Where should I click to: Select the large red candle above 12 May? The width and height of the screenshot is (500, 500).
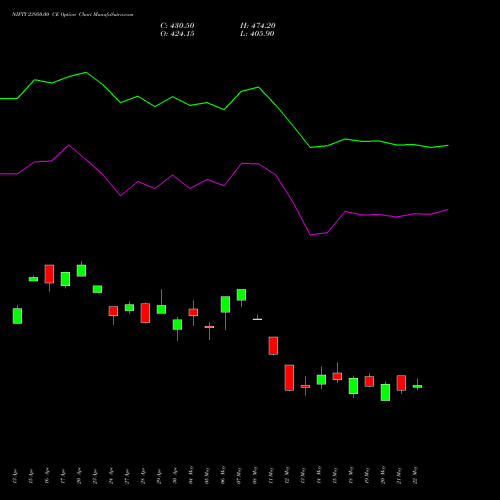(289, 378)
